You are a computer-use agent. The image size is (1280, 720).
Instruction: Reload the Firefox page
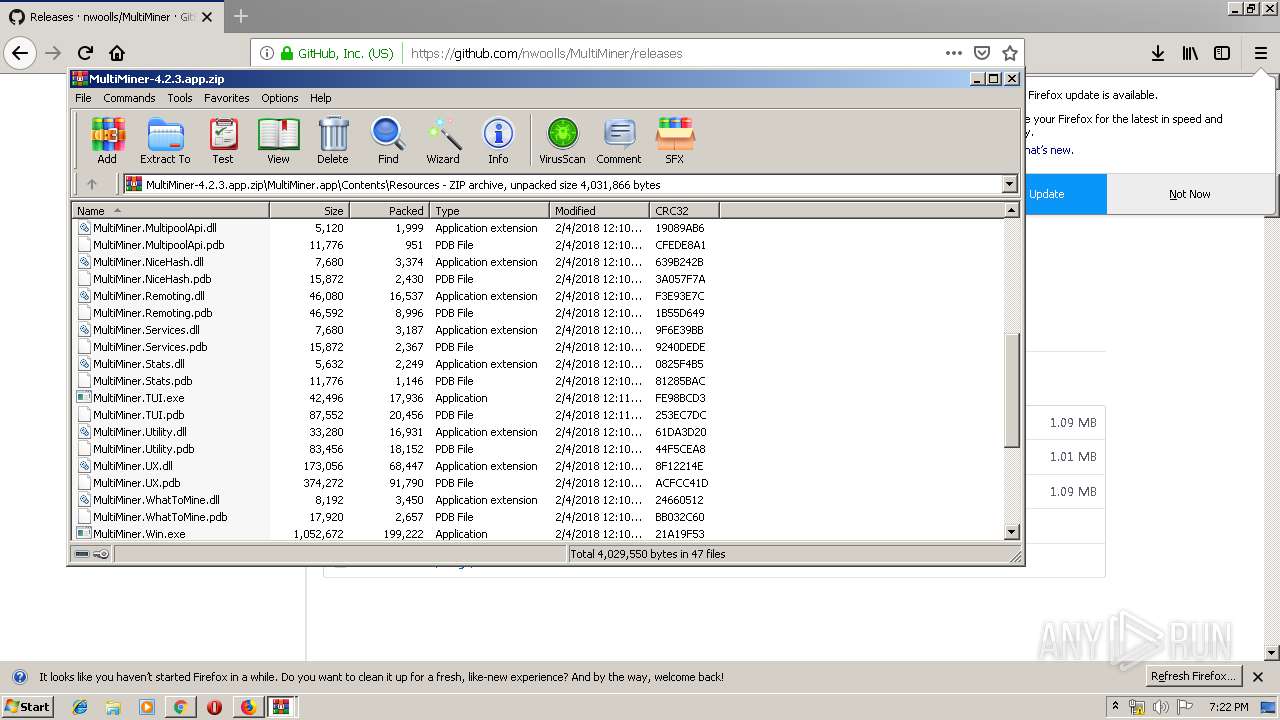pyautogui.click(x=85, y=53)
